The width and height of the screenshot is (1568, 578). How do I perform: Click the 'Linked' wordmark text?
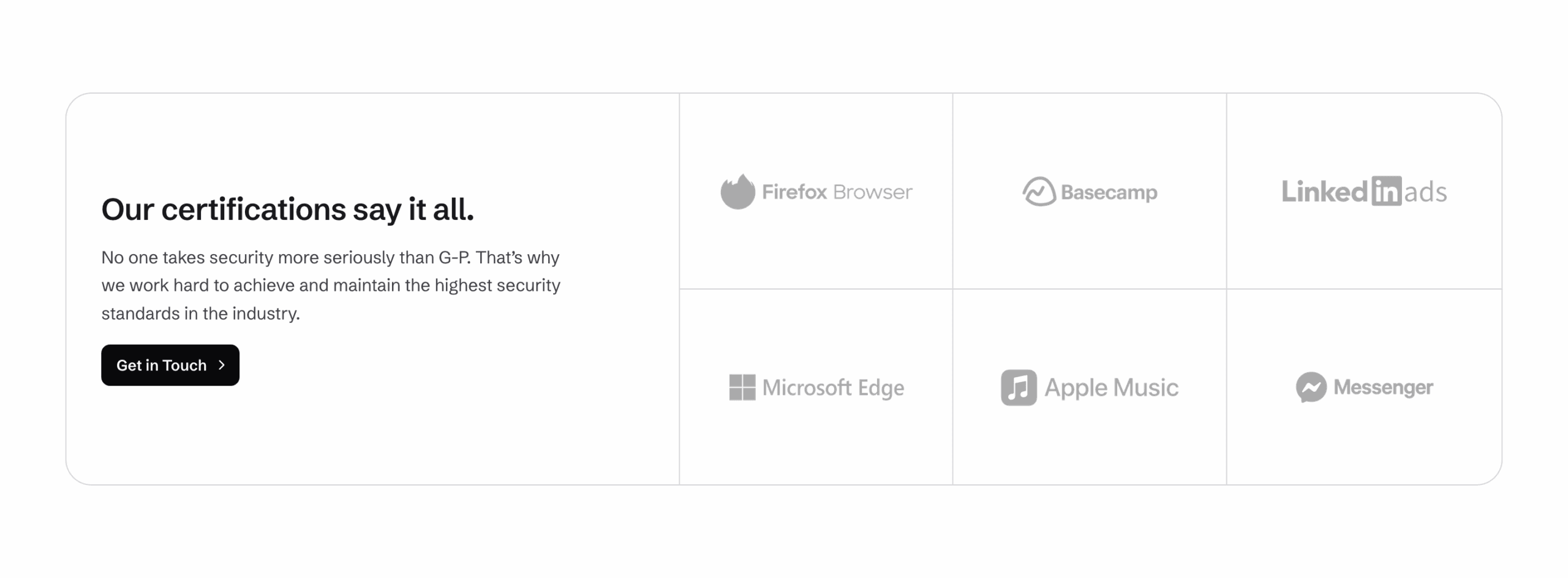[1325, 192]
